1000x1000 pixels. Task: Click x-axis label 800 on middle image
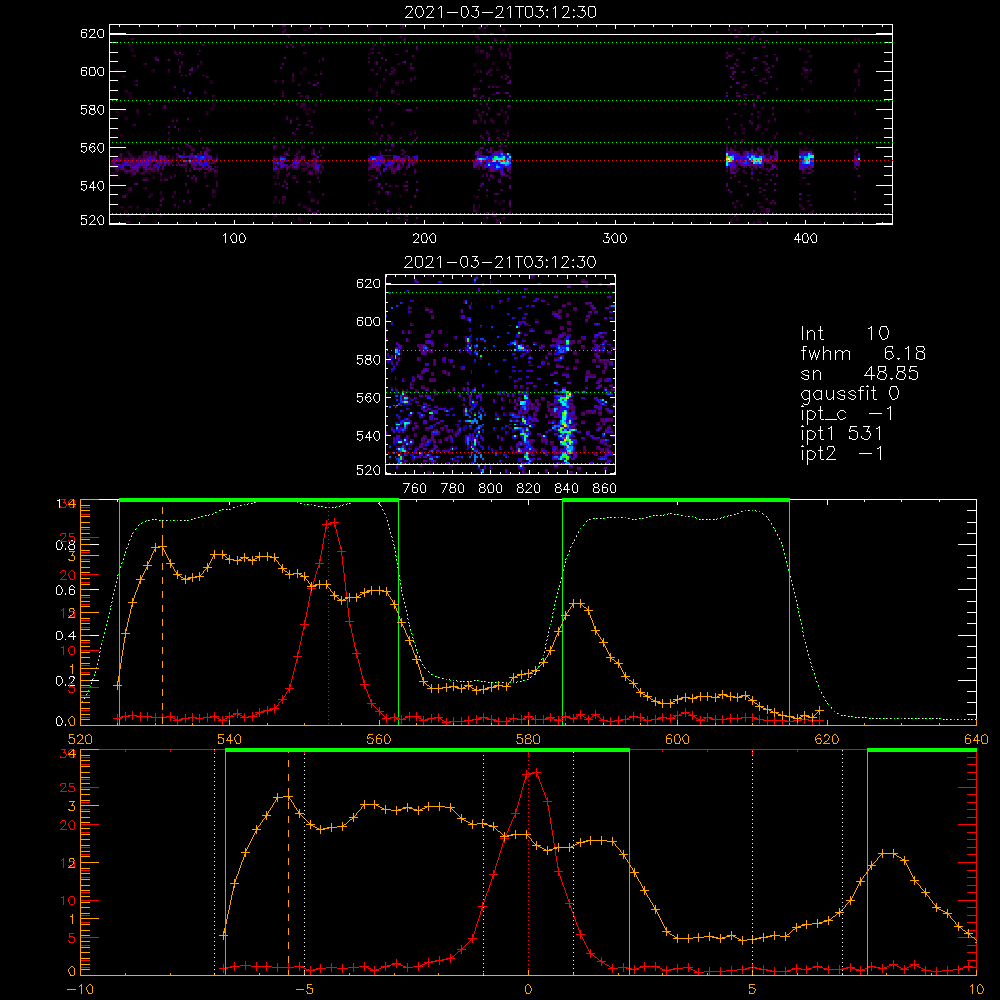pos(490,489)
